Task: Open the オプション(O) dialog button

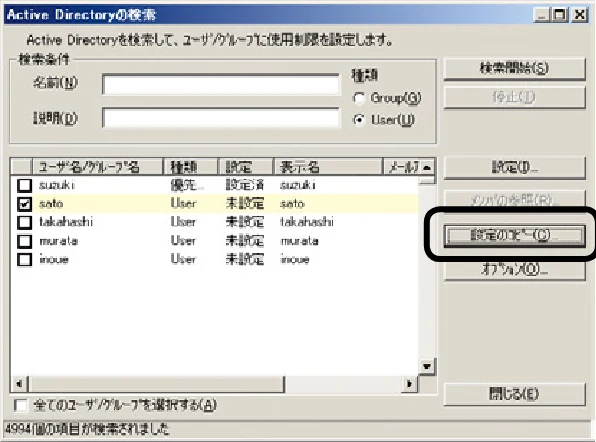Action: tap(514, 269)
